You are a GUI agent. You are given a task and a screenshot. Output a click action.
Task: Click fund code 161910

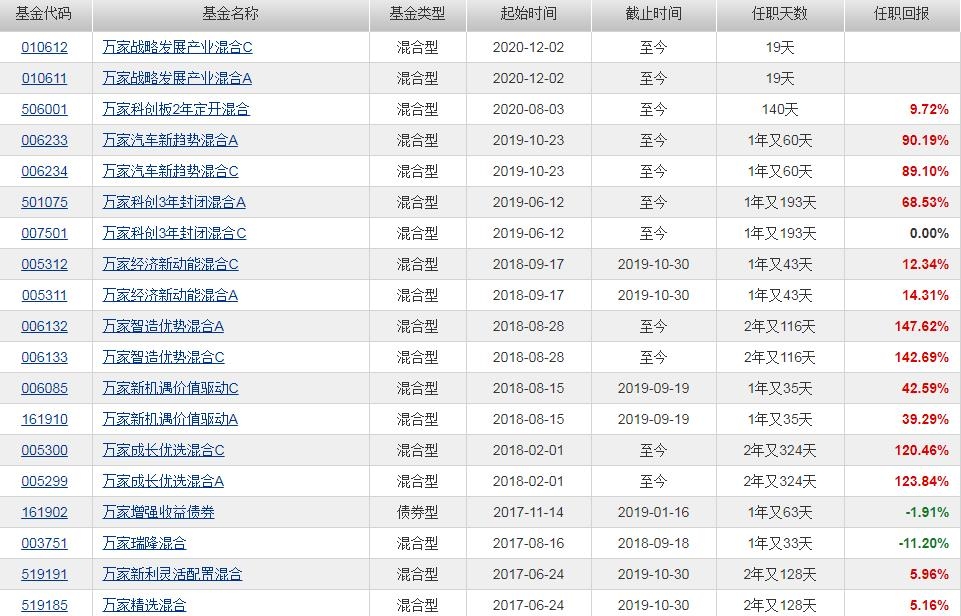point(44,419)
